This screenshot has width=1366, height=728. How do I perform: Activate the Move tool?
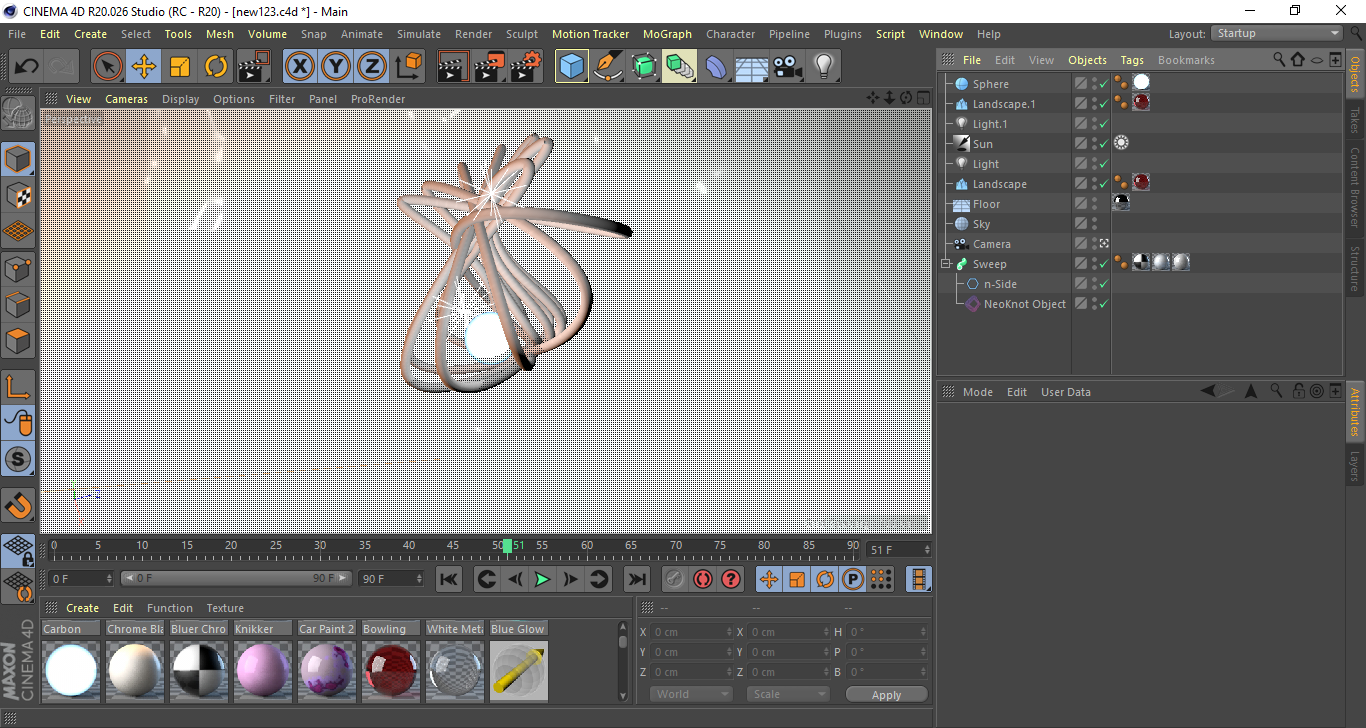point(144,67)
